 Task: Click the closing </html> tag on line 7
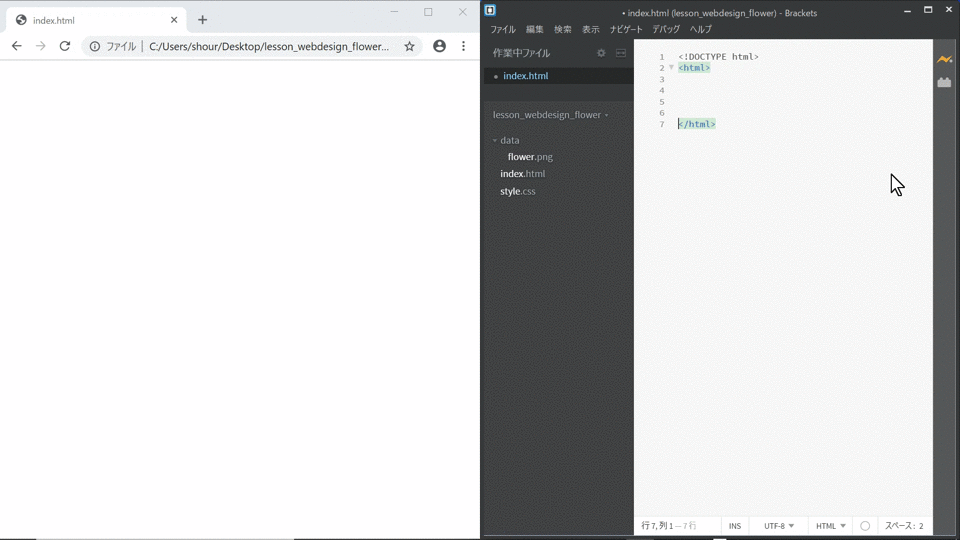(x=697, y=124)
